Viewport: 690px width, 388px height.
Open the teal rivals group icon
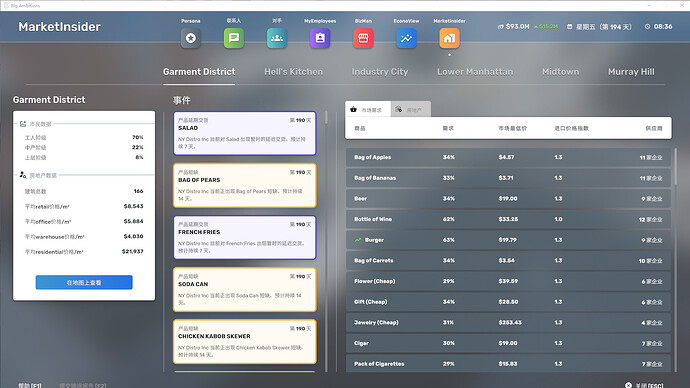(x=277, y=38)
